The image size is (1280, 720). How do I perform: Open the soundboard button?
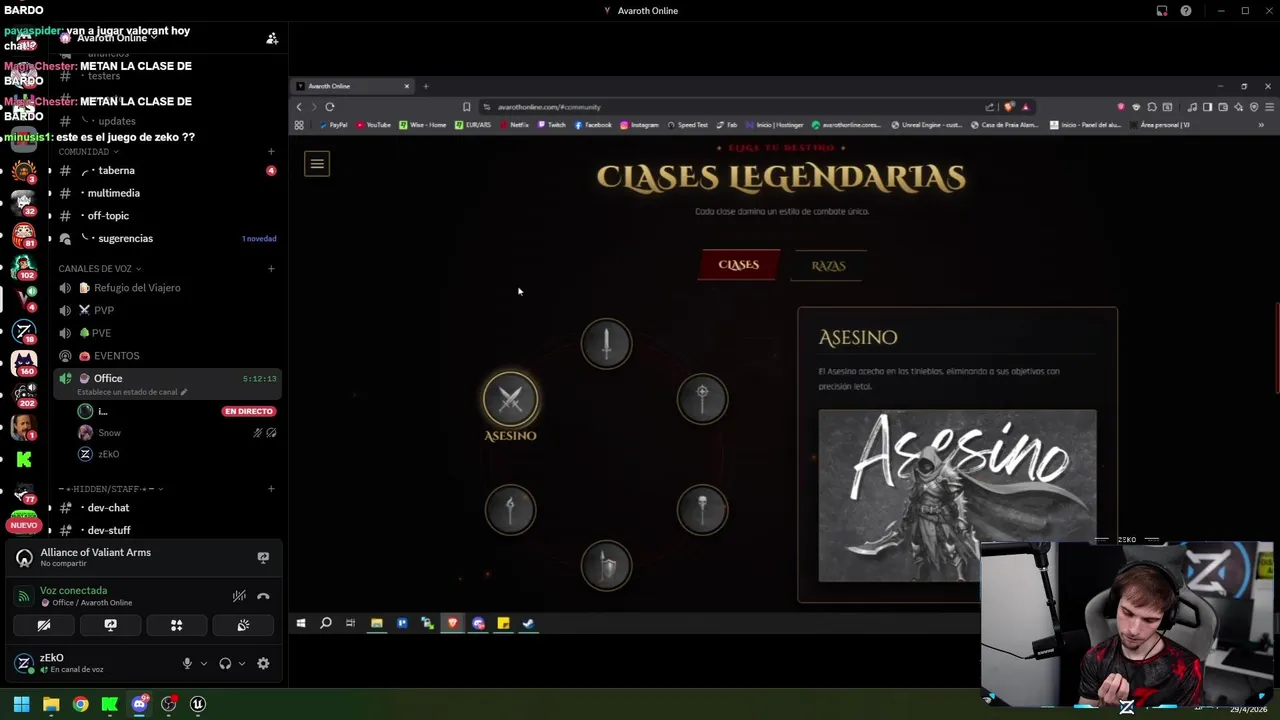tap(243, 625)
